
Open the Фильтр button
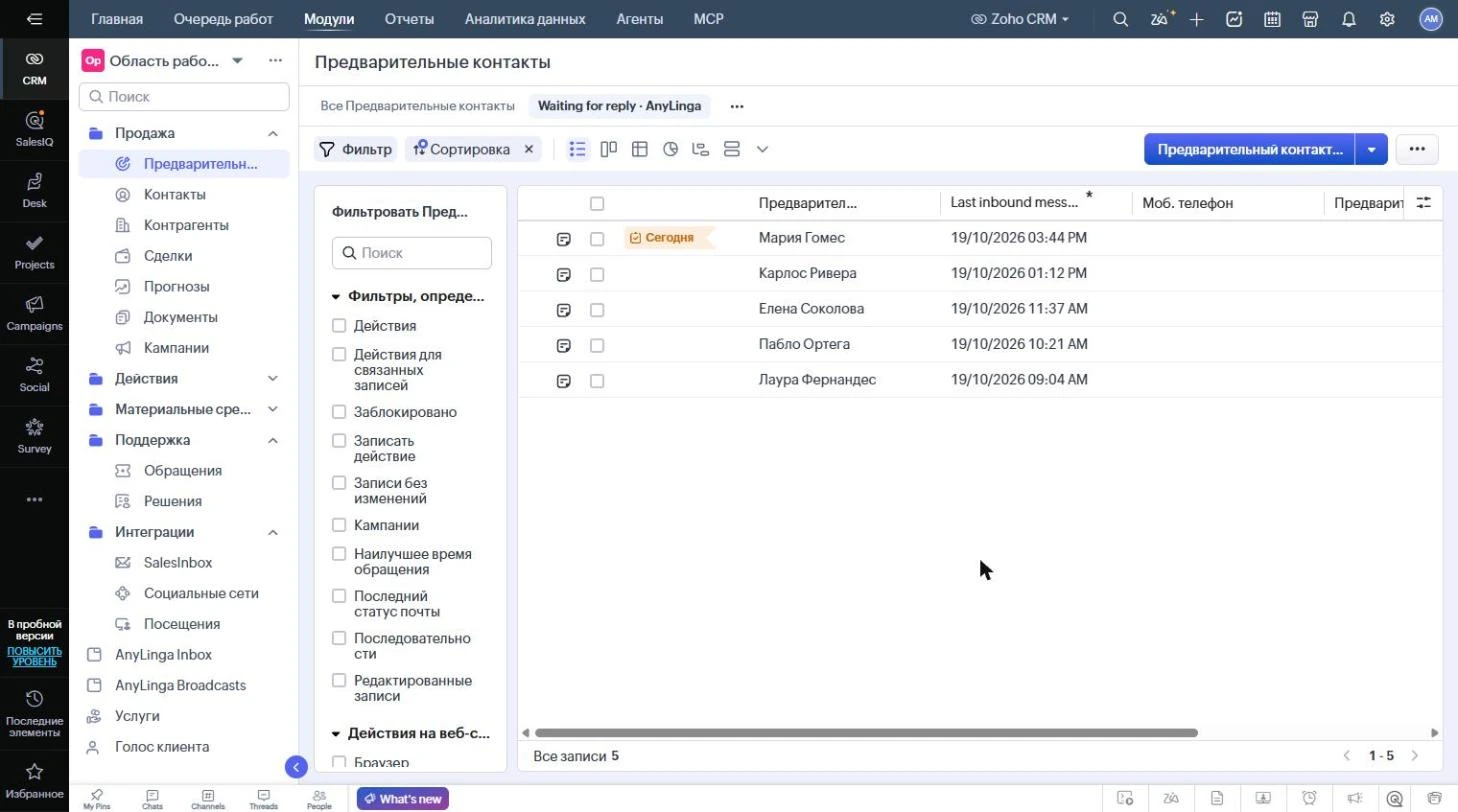[355, 149]
